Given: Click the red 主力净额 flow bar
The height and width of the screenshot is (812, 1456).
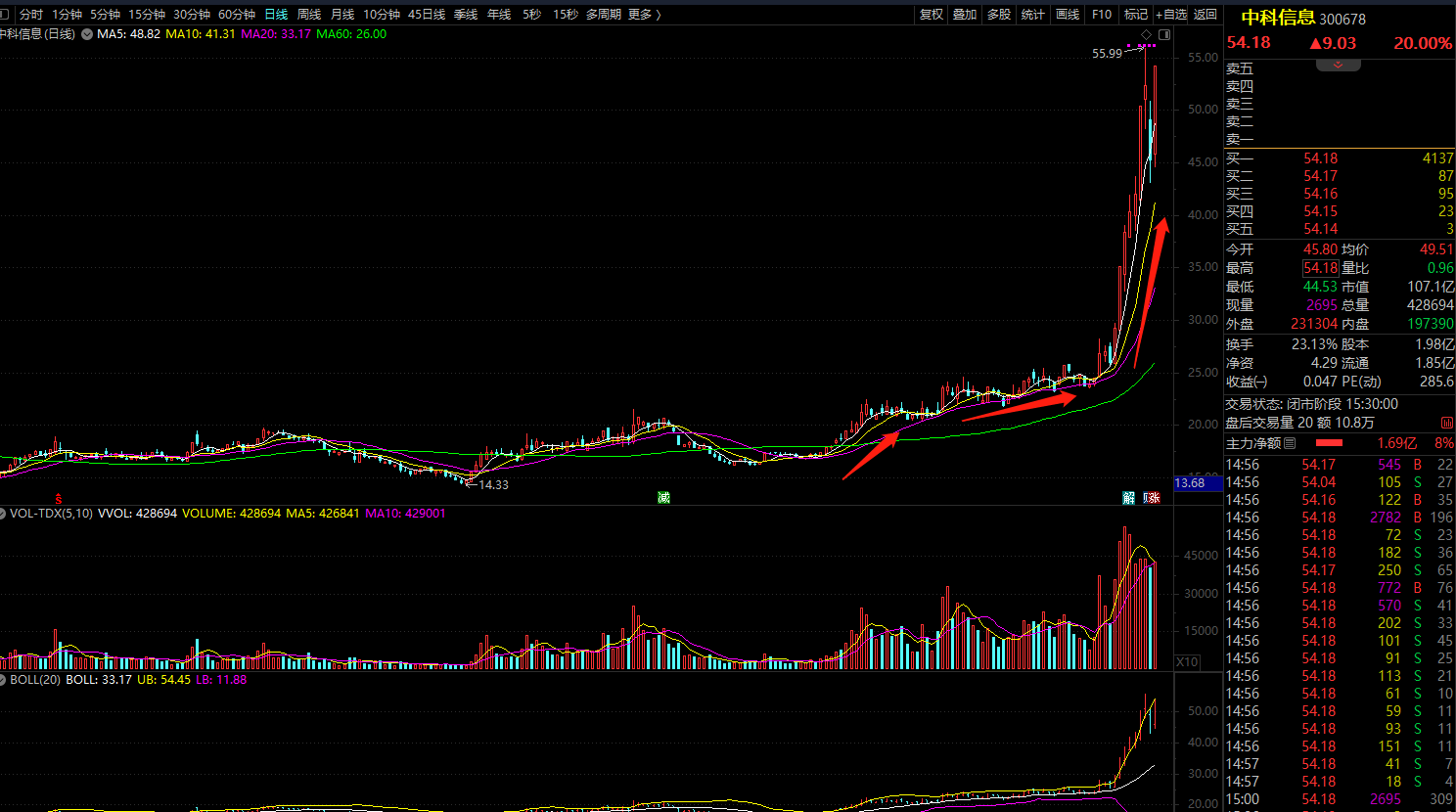Looking at the screenshot, I should pyautogui.click(x=1330, y=443).
